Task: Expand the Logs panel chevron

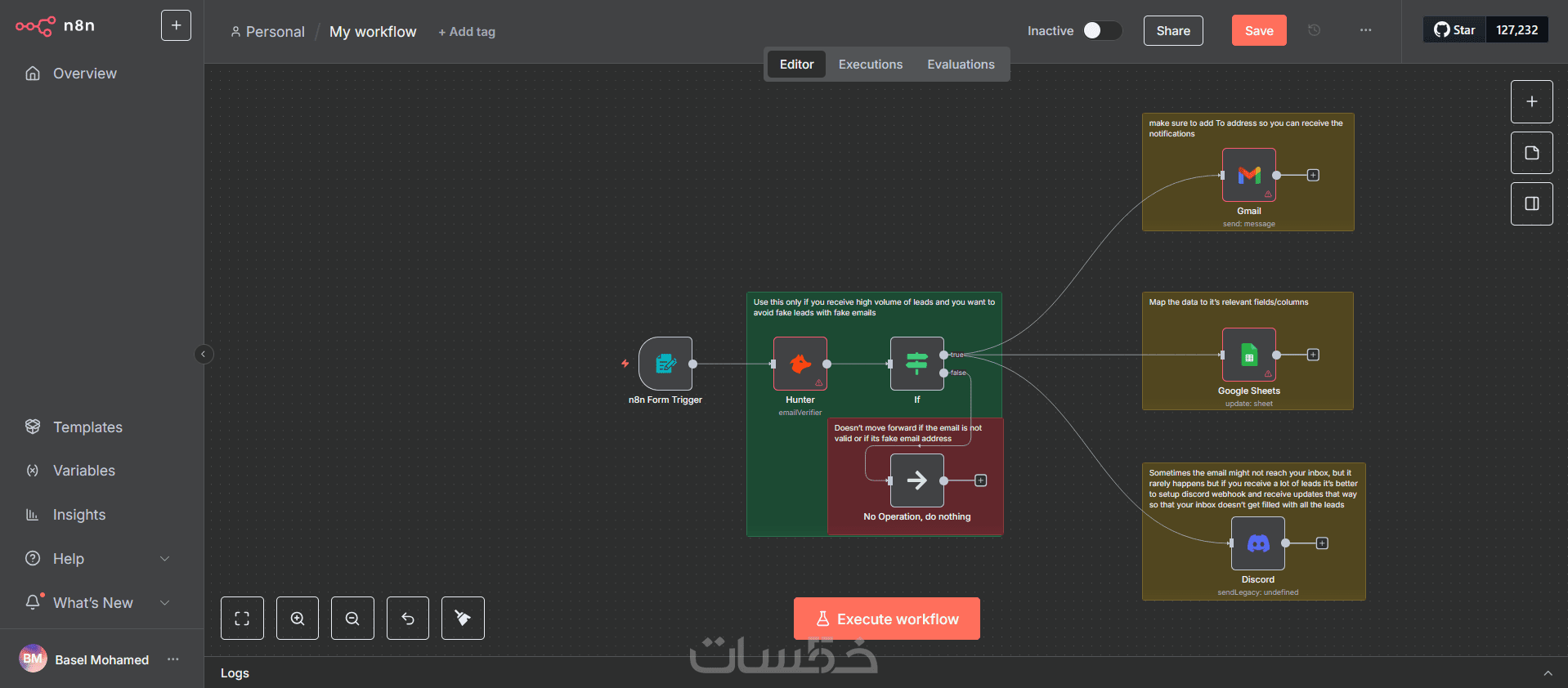Action: tap(1548, 673)
